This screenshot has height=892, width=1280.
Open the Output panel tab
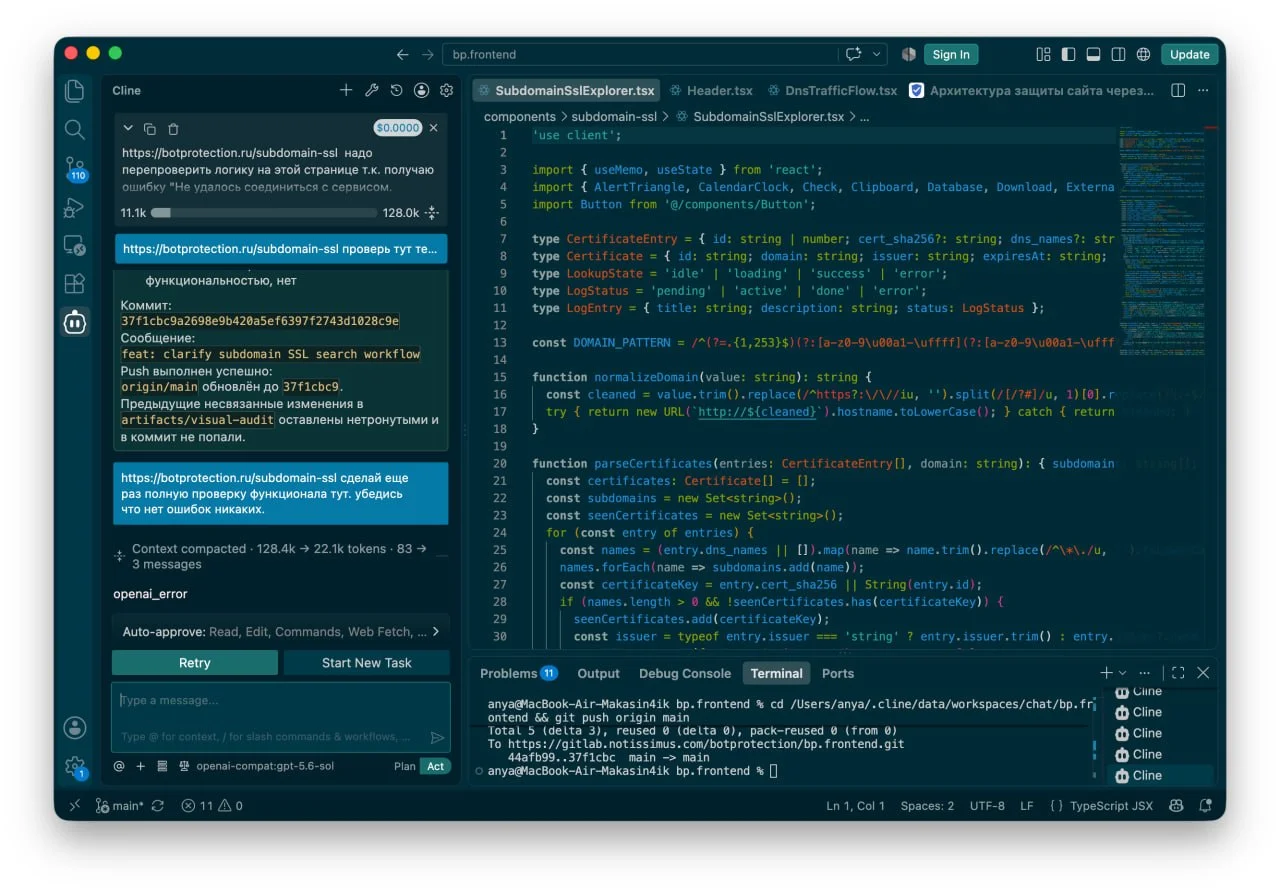click(x=599, y=673)
